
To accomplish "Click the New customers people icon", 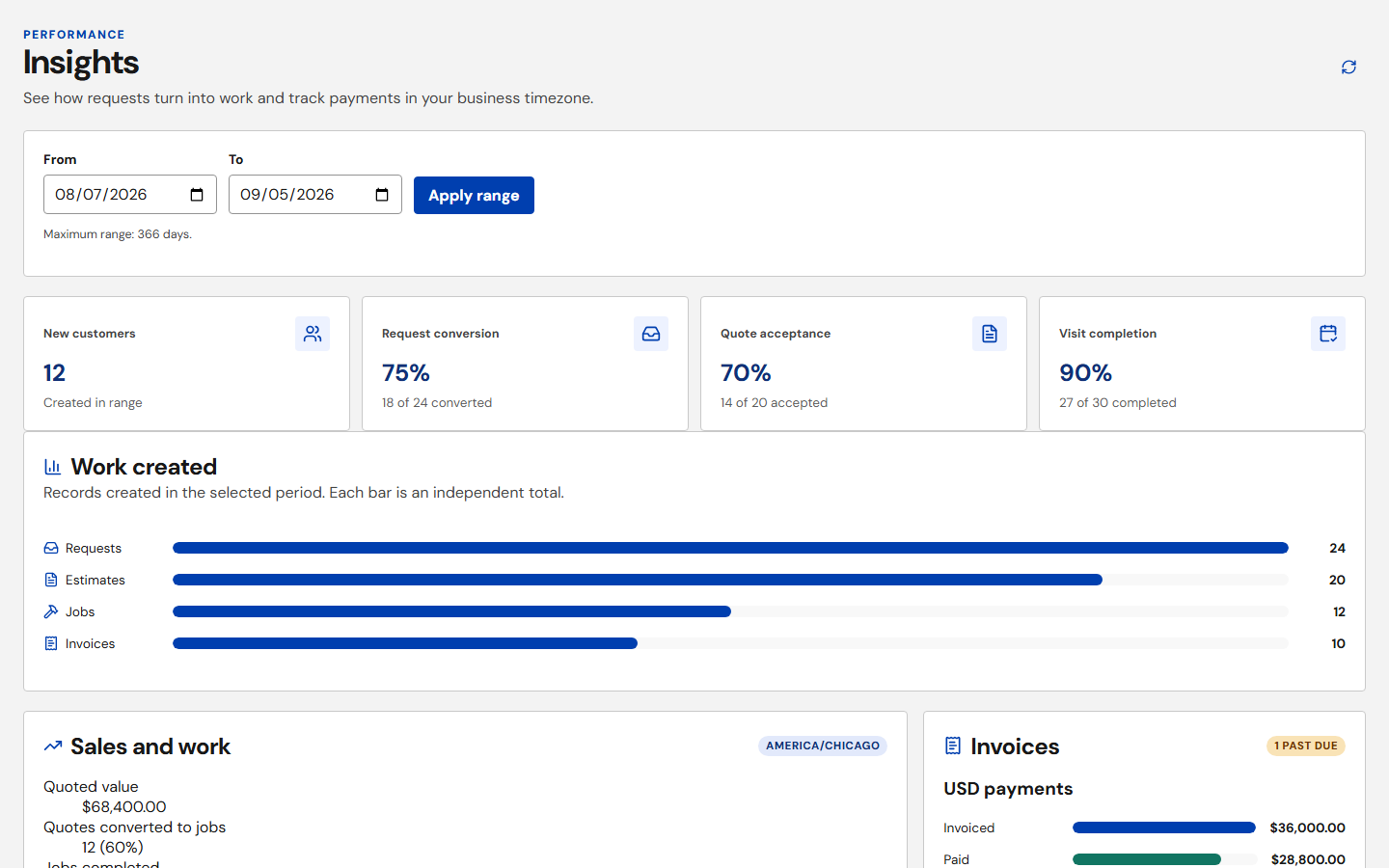I will click(x=313, y=334).
